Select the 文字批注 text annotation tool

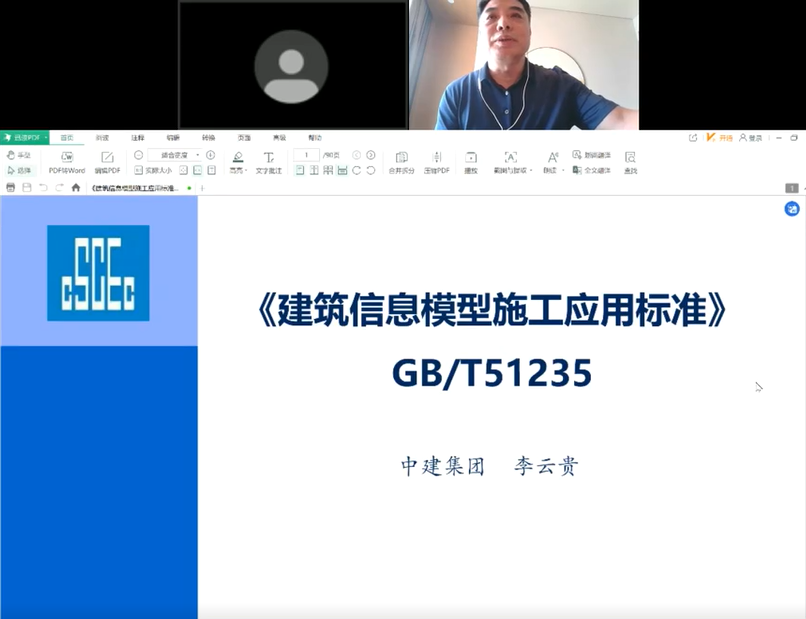click(x=268, y=158)
